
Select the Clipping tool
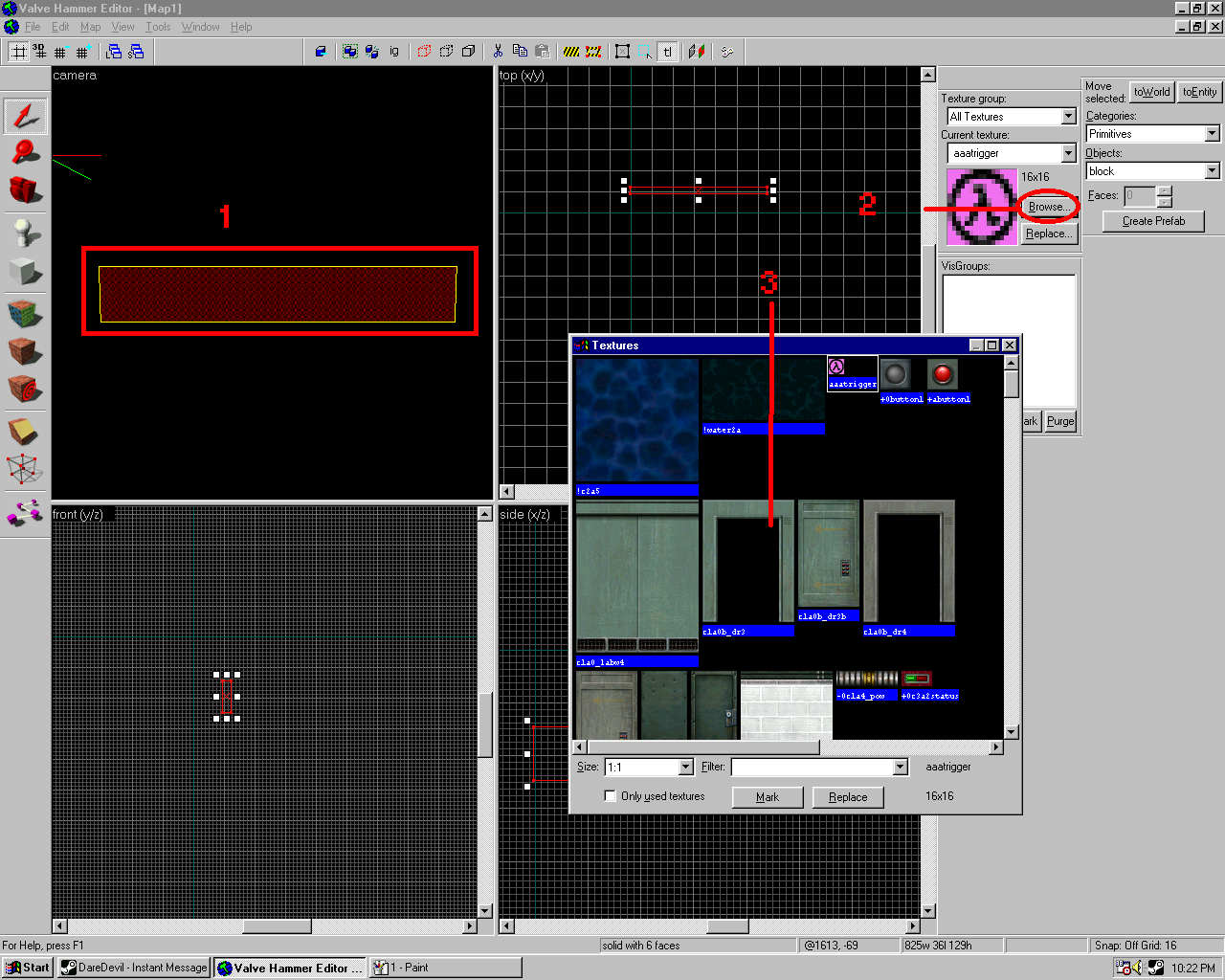point(25,432)
